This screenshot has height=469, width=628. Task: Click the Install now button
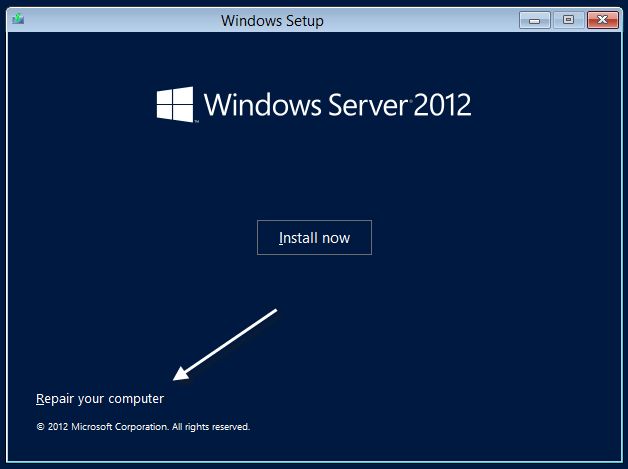[x=314, y=238]
